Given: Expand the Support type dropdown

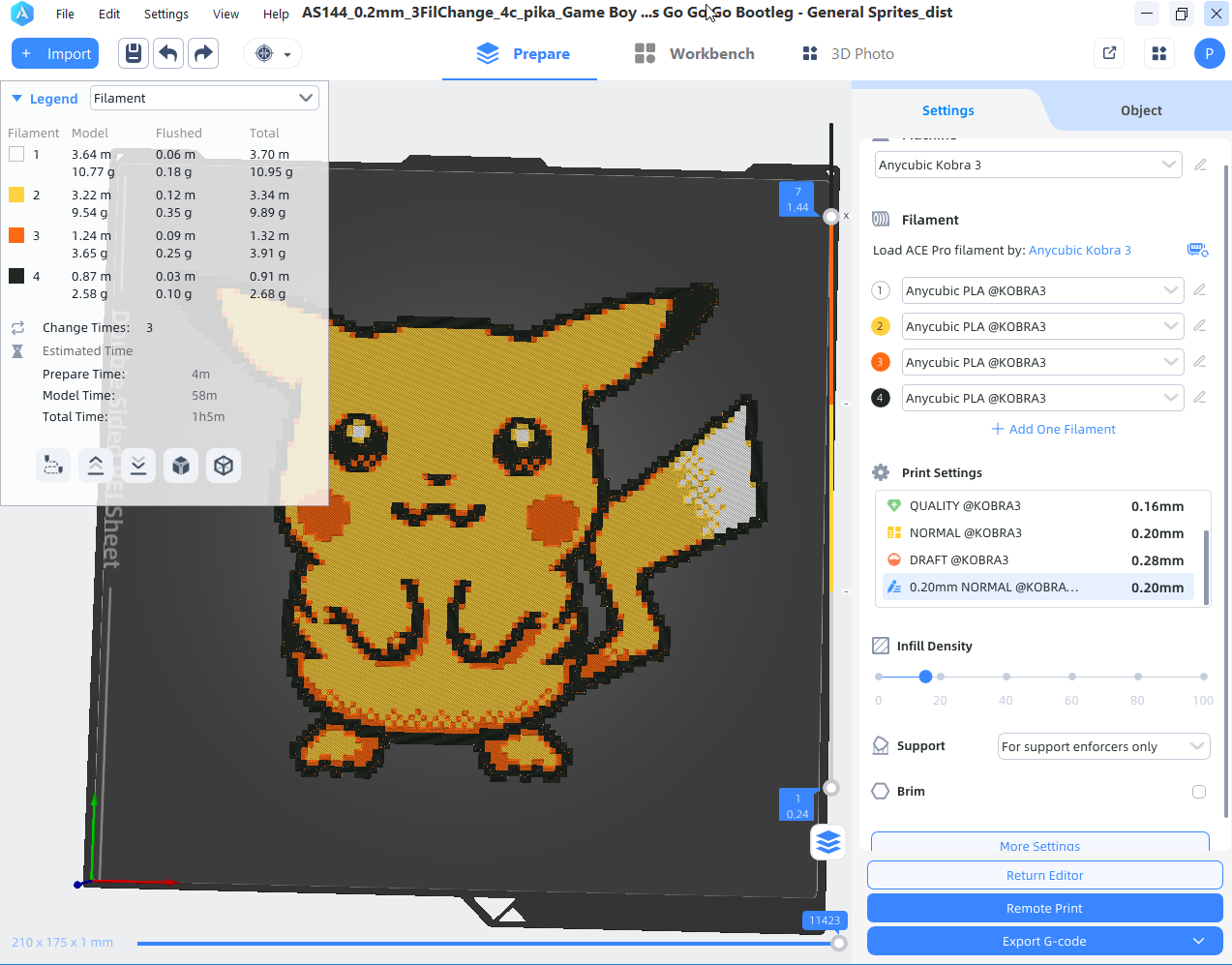Looking at the screenshot, I should tap(1103, 746).
